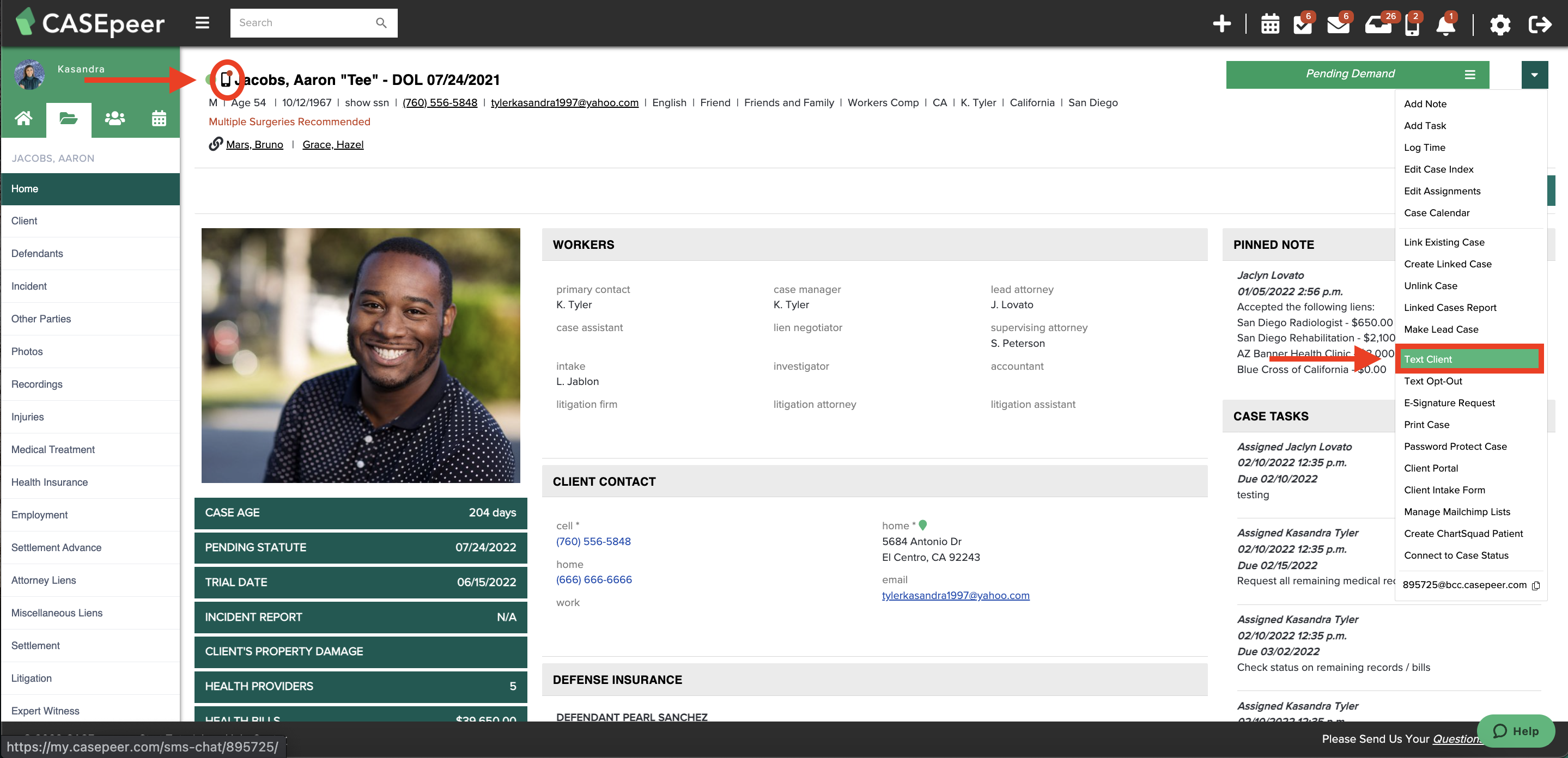The width and height of the screenshot is (1568, 758).
Task: Choose Unlink Case
Action: click(x=1431, y=286)
